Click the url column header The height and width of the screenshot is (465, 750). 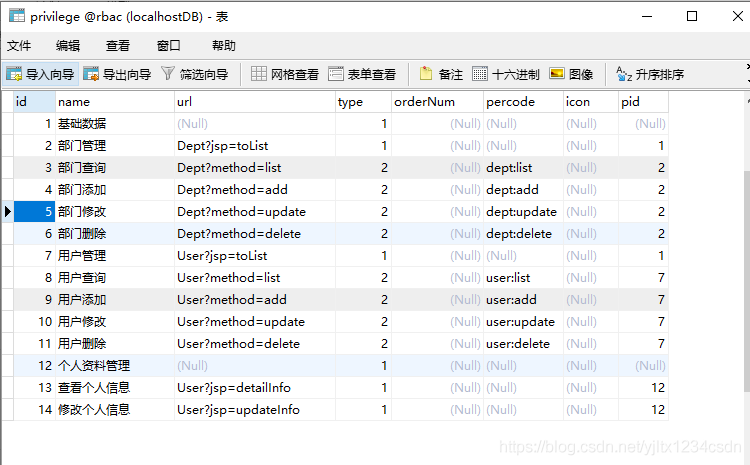pos(255,102)
